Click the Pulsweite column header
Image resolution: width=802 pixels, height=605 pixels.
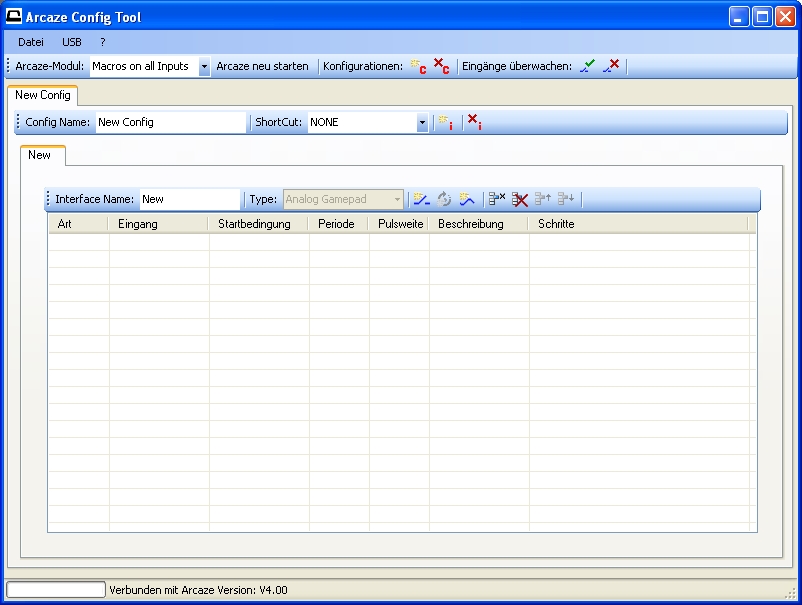[x=398, y=224]
